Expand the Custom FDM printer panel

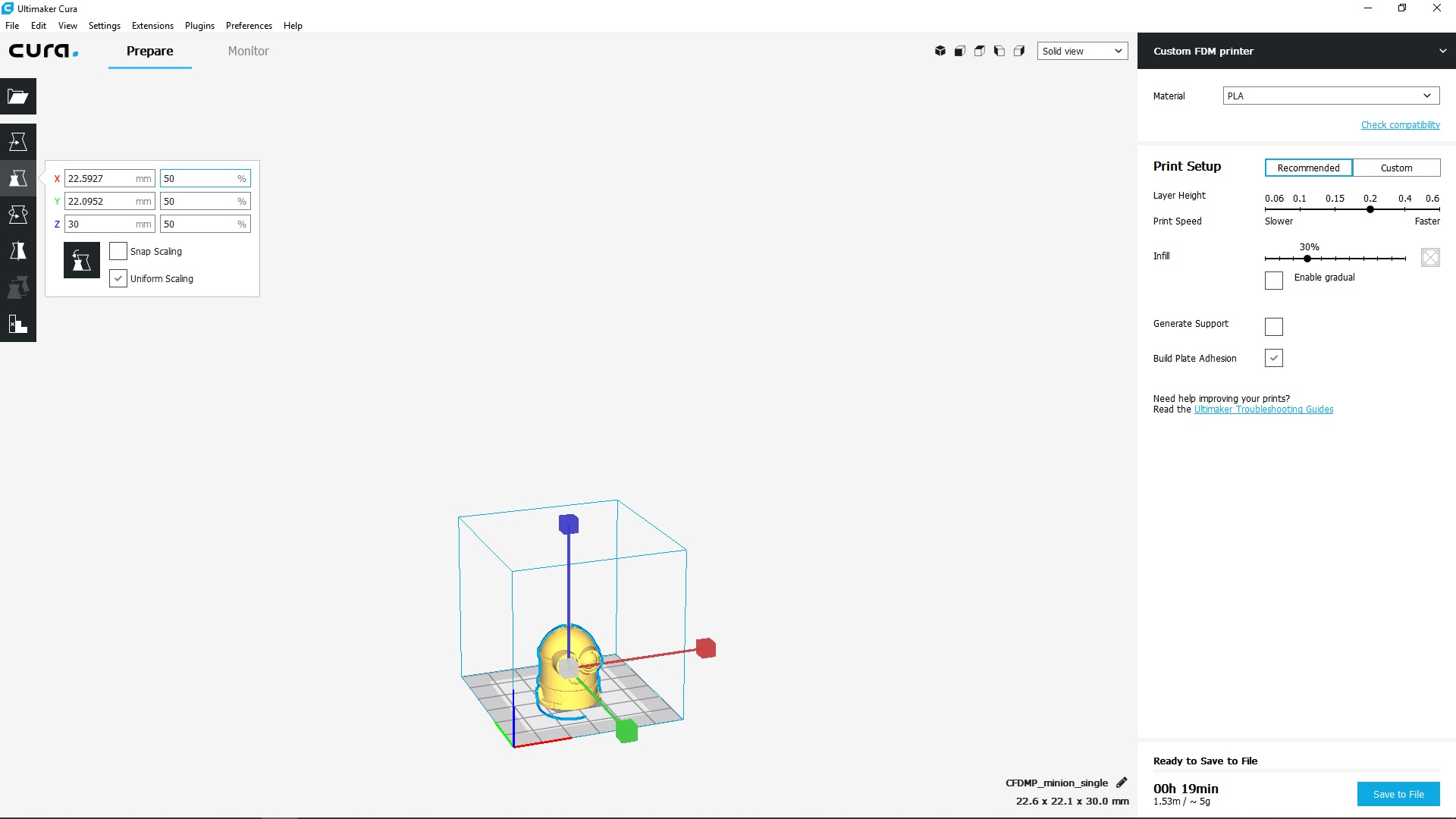1442,51
